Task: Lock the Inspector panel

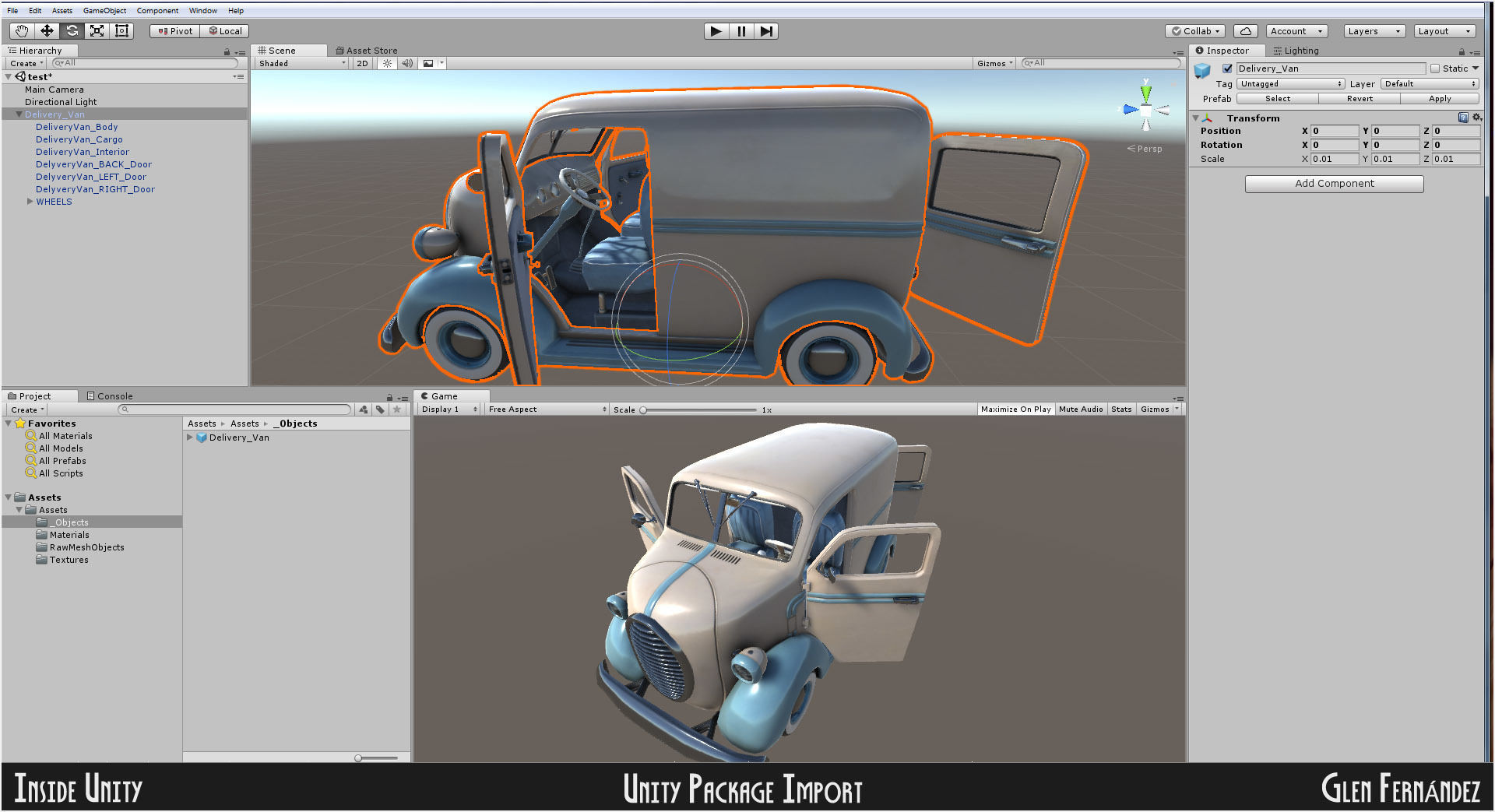Action: pos(1462,51)
